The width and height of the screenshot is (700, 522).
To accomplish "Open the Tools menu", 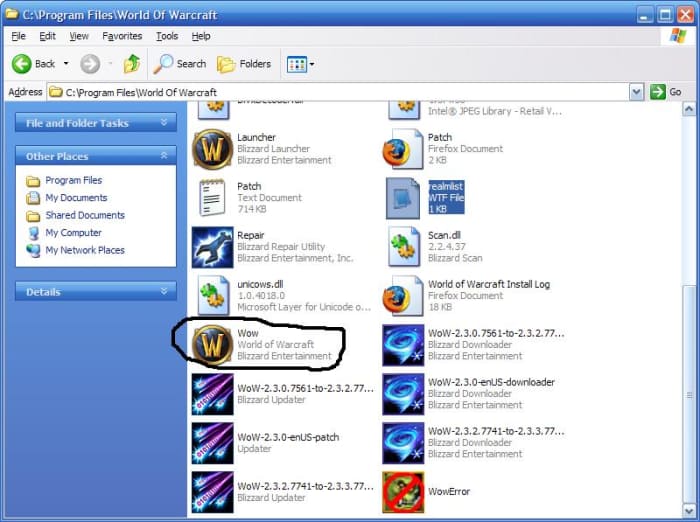I will click(167, 36).
